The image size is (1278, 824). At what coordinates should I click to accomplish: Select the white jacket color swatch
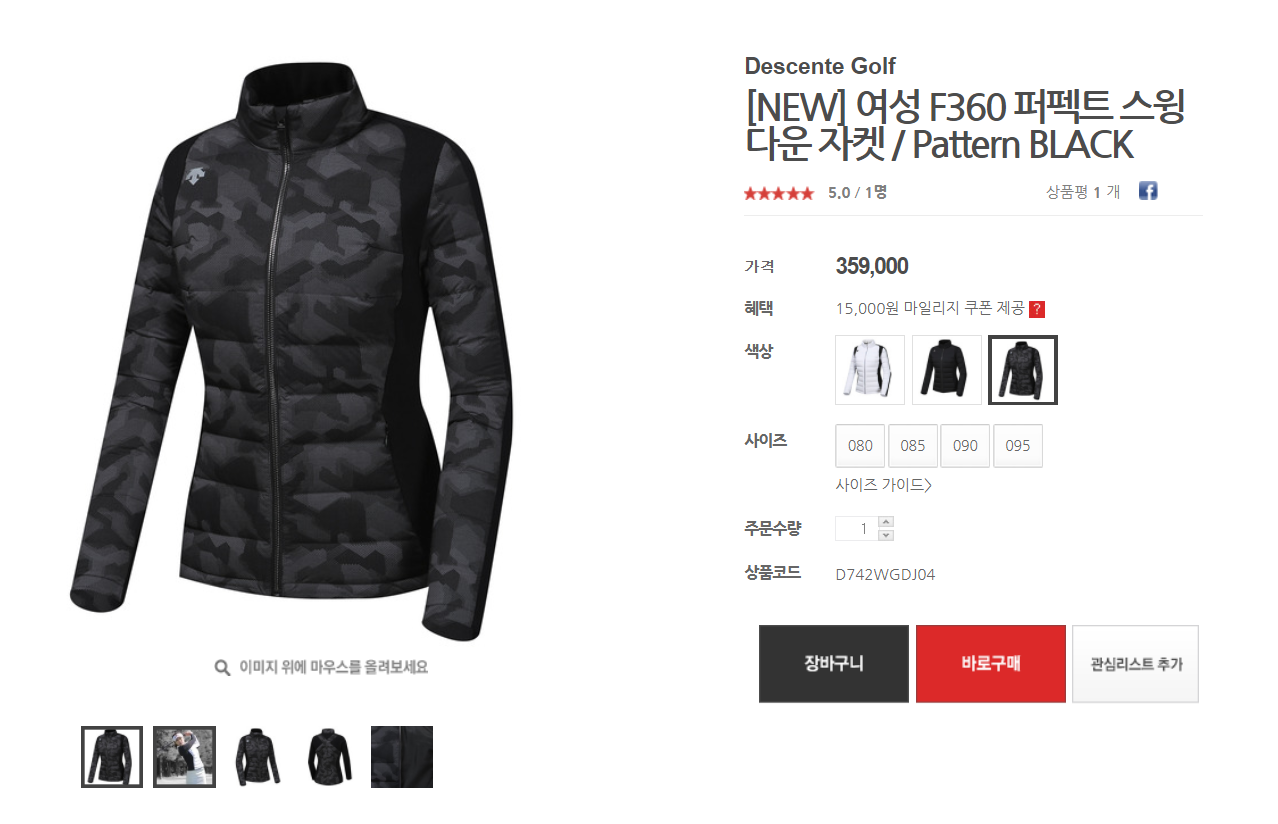point(870,370)
